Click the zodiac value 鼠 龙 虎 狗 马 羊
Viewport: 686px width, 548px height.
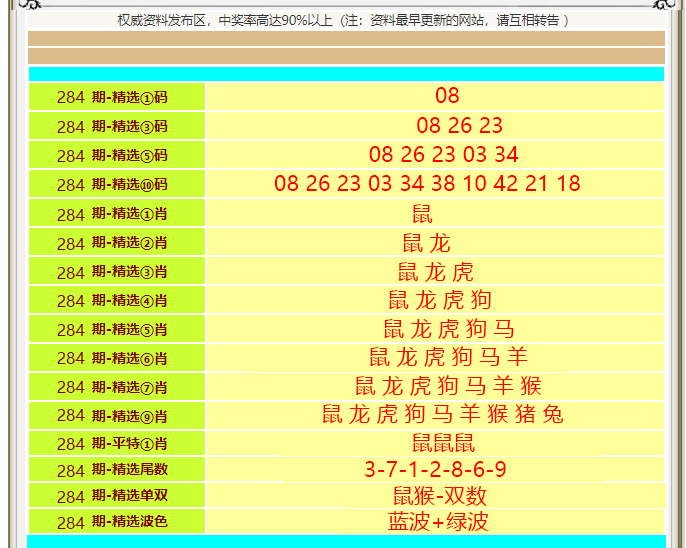(449, 357)
